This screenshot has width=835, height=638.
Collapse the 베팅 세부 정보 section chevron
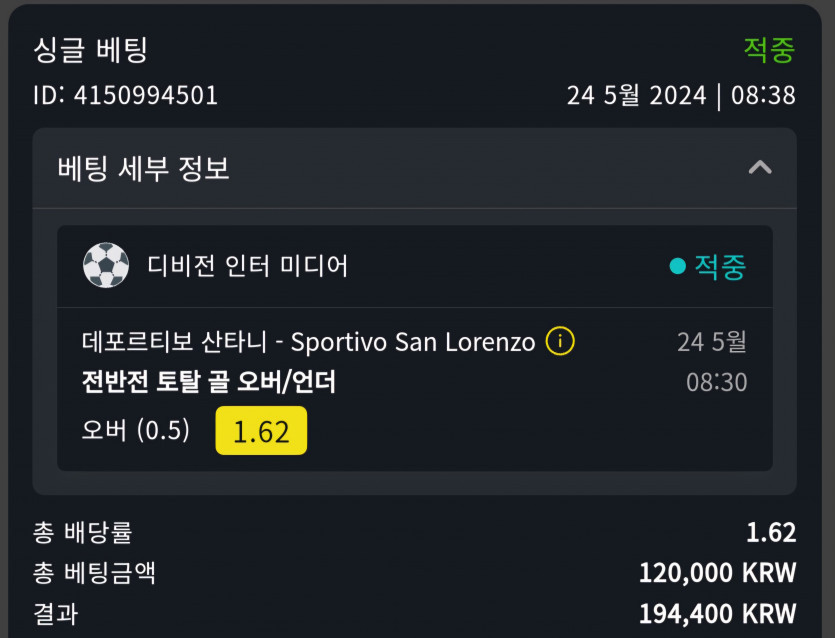[760, 168]
